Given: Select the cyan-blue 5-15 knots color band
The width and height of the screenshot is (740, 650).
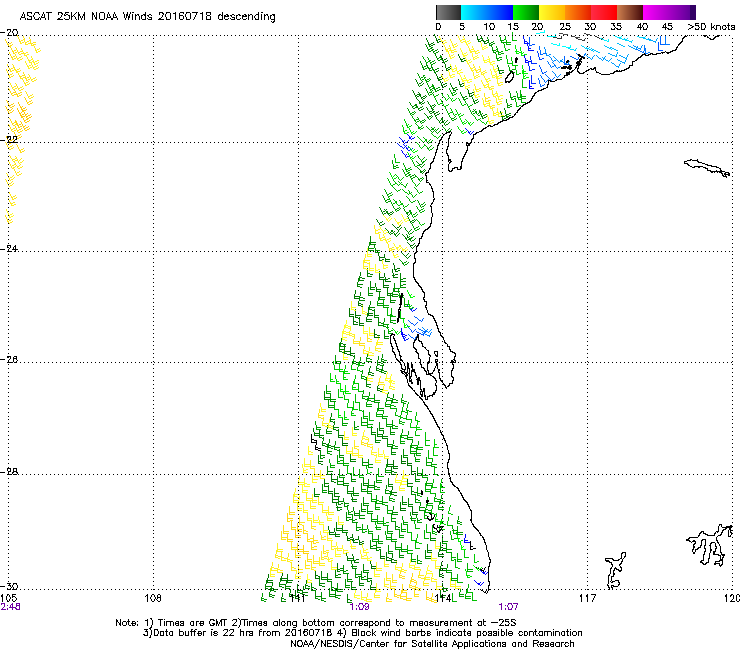Looking at the screenshot, I should click(487, 12).
